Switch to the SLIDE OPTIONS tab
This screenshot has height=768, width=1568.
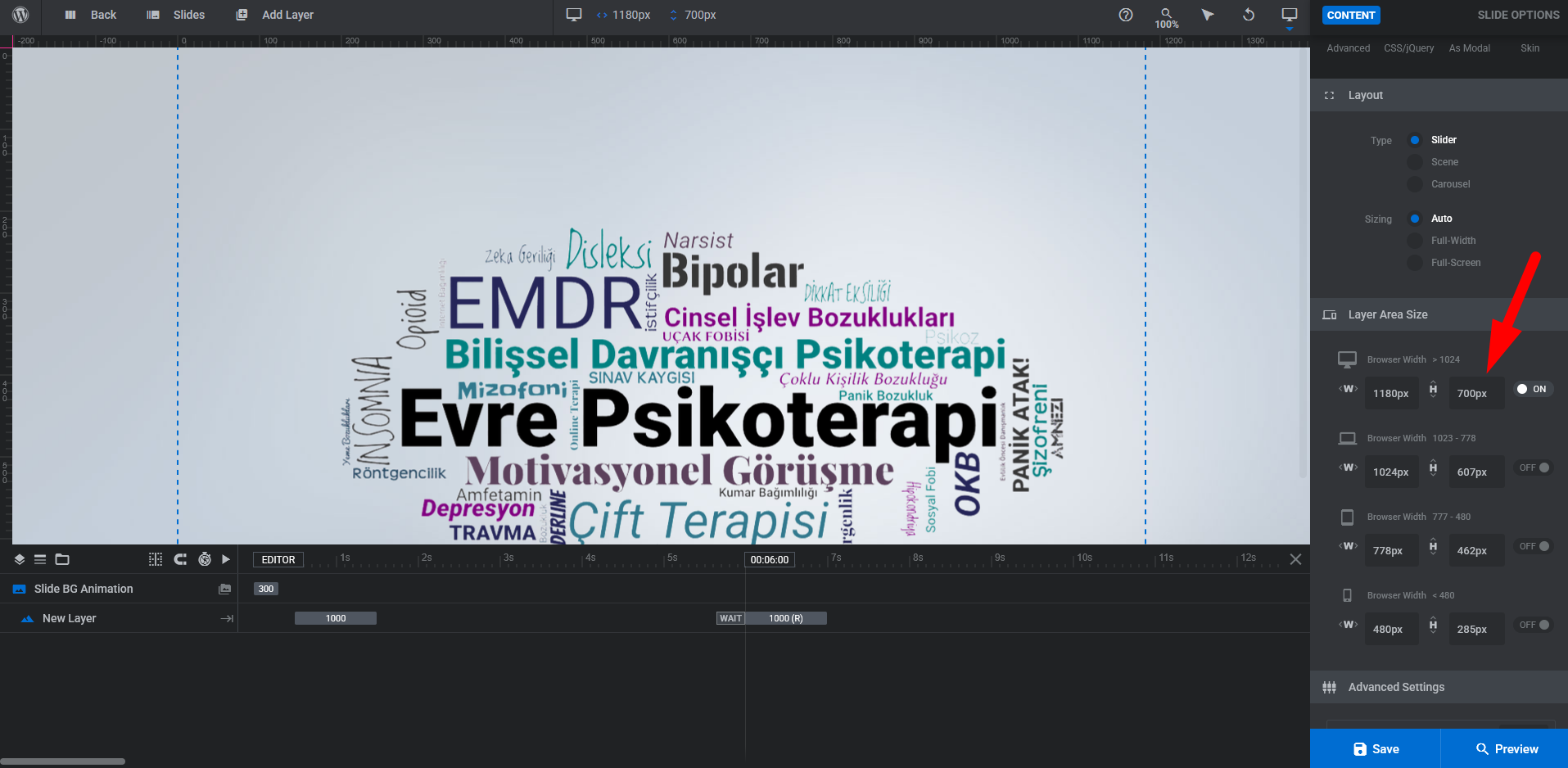1518,15
